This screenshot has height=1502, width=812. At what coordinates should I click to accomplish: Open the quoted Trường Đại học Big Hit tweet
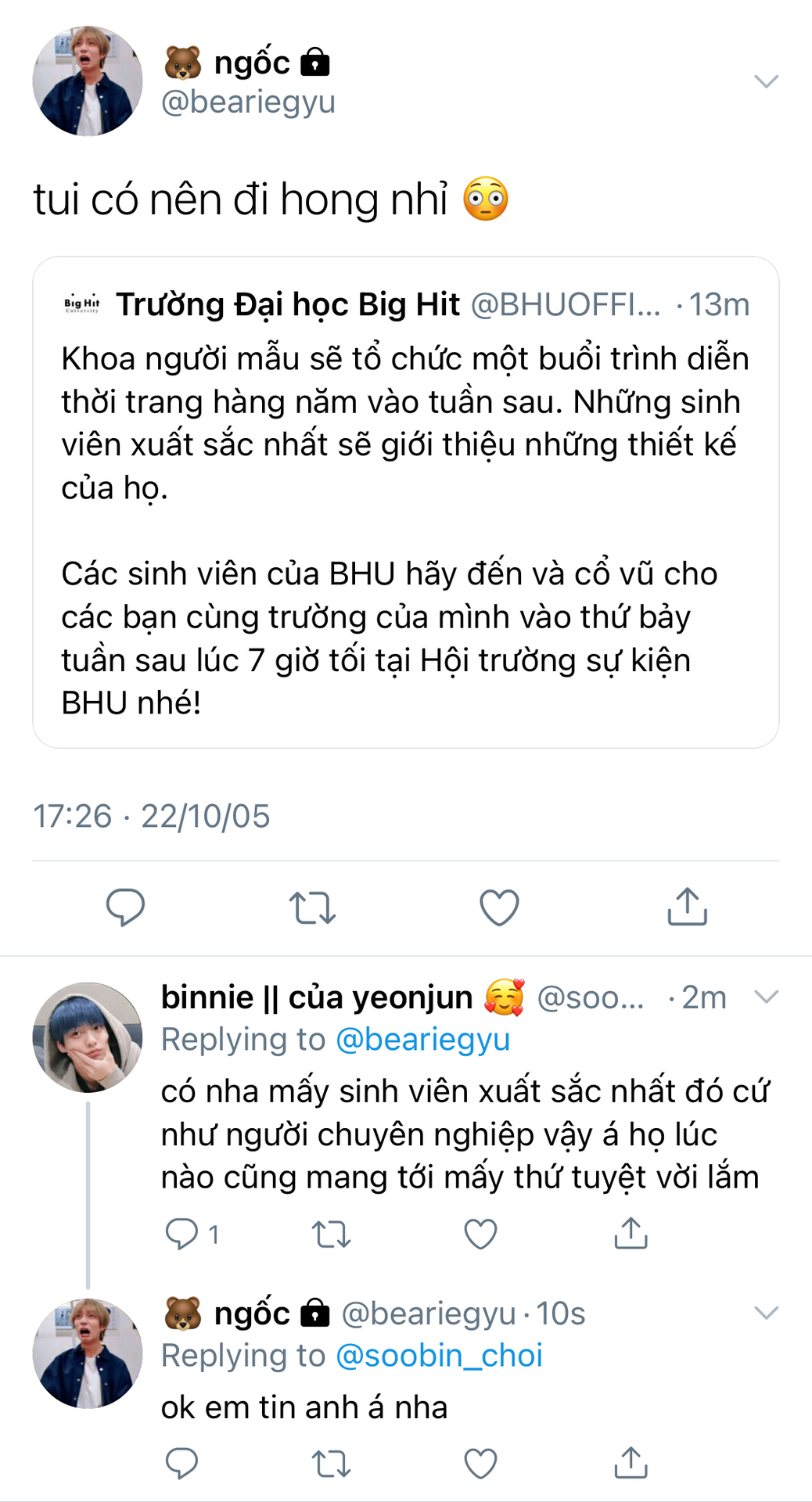click(x=405, y=502)
